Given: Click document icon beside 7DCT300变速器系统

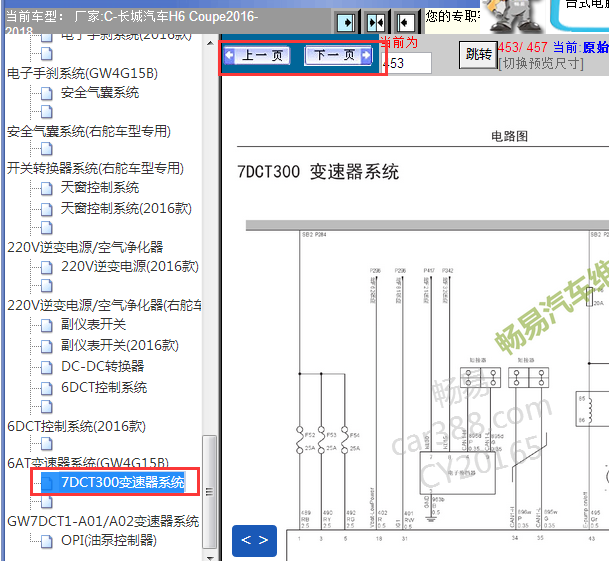Looking at the screenshot, I should 47,483.
